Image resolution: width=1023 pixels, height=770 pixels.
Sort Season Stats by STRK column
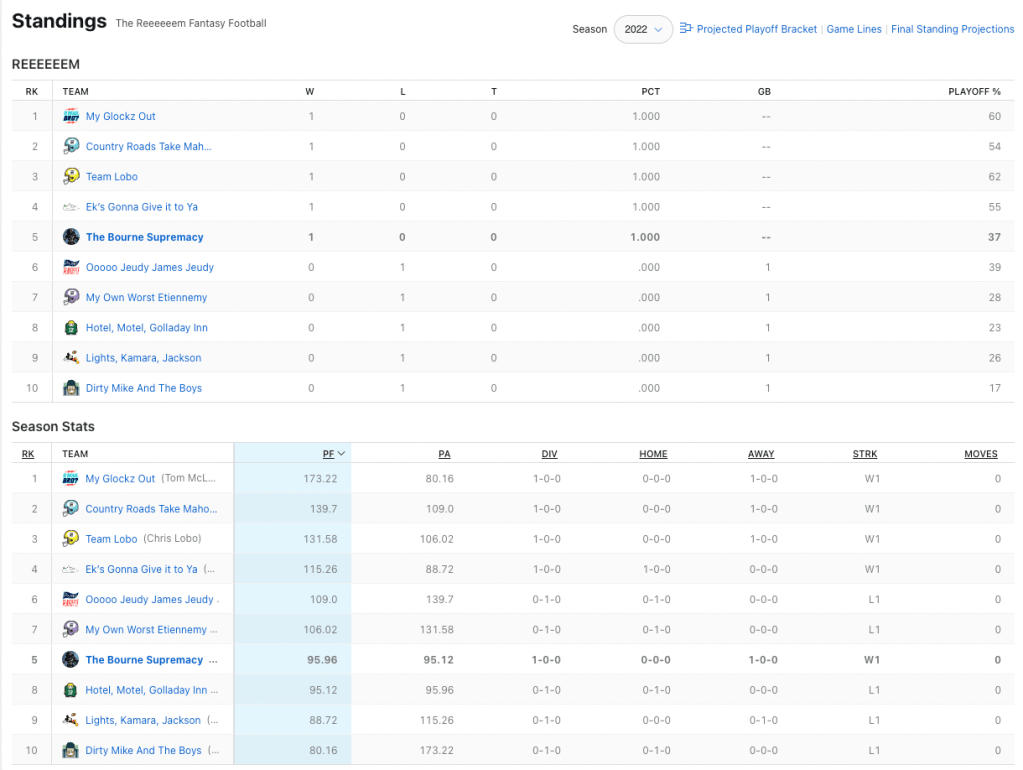point(865,454)
